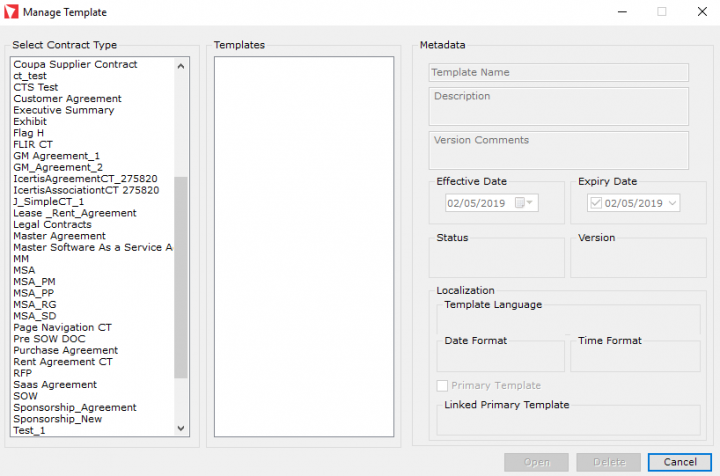The width and height of the screenshot is (720, 476).
Task: Open the Effective Date calendar picker
Action: point(524,203)
